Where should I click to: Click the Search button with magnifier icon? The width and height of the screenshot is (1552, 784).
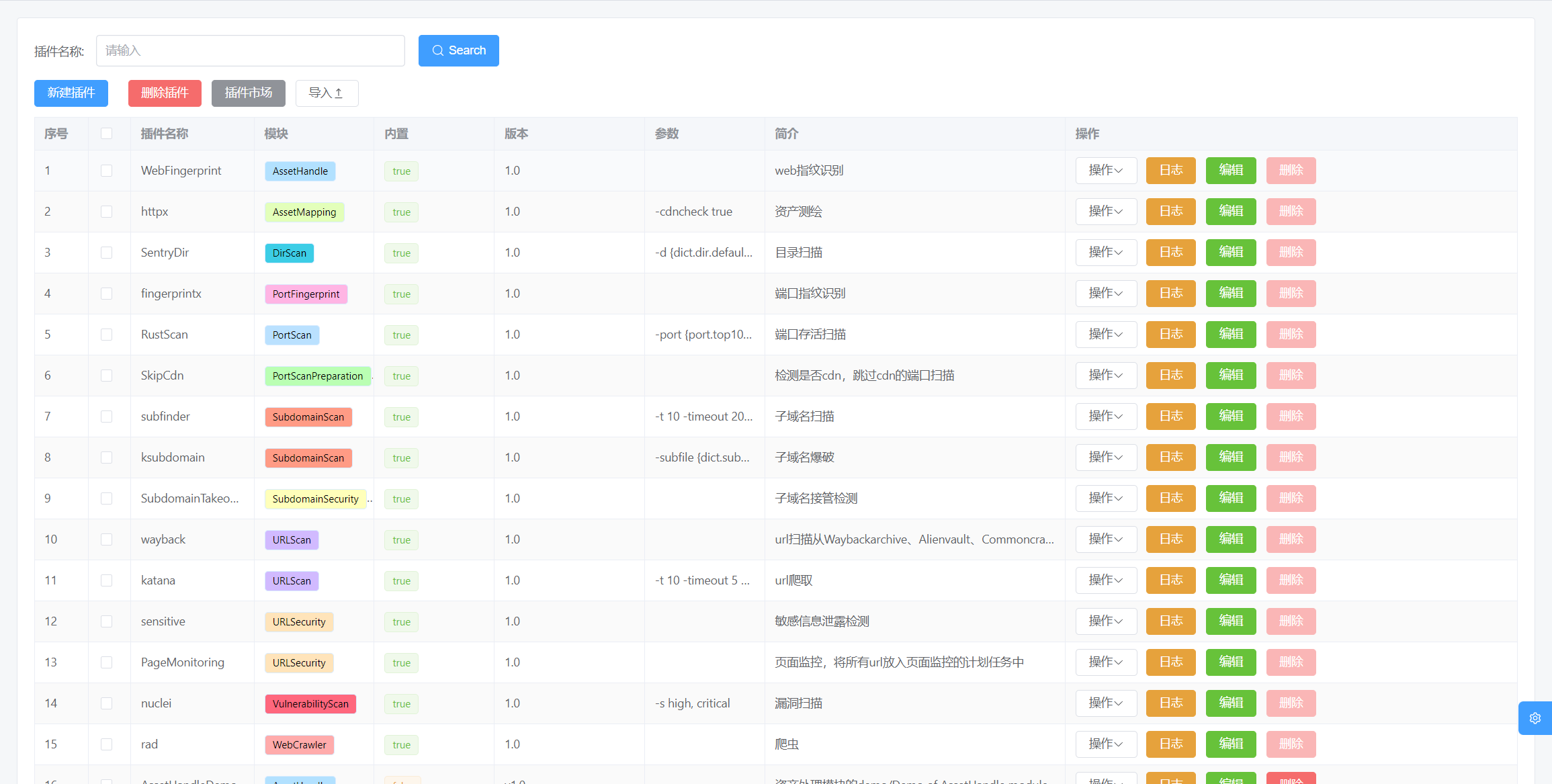[458, 50]
